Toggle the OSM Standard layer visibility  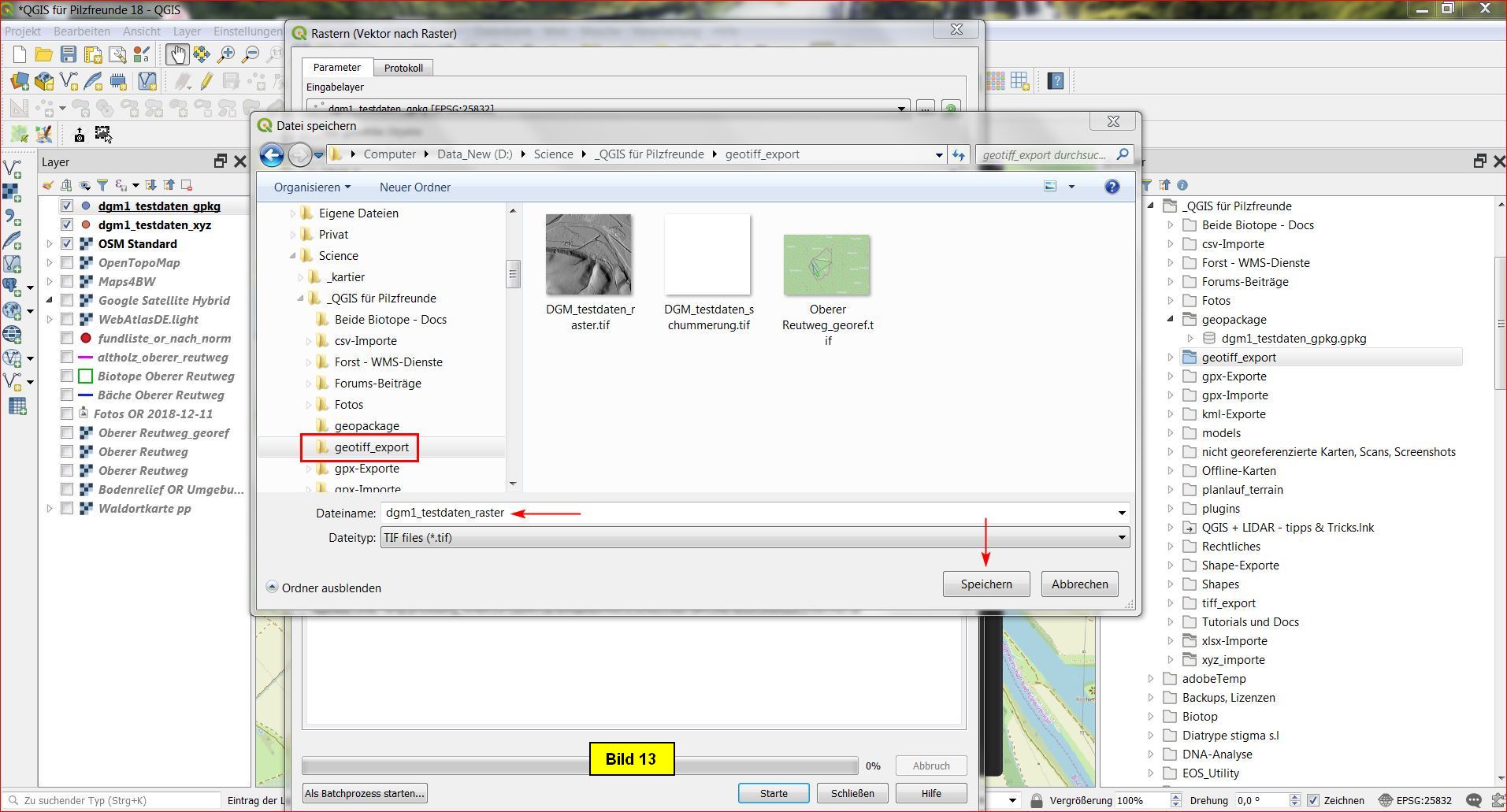click(67, 244)
